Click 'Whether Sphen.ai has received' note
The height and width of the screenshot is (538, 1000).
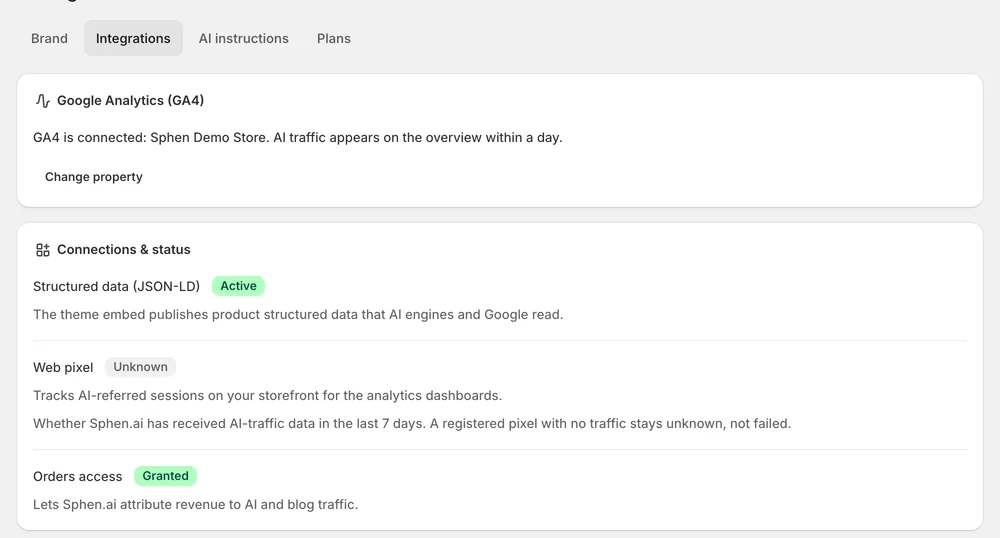(x=412, y=424)
